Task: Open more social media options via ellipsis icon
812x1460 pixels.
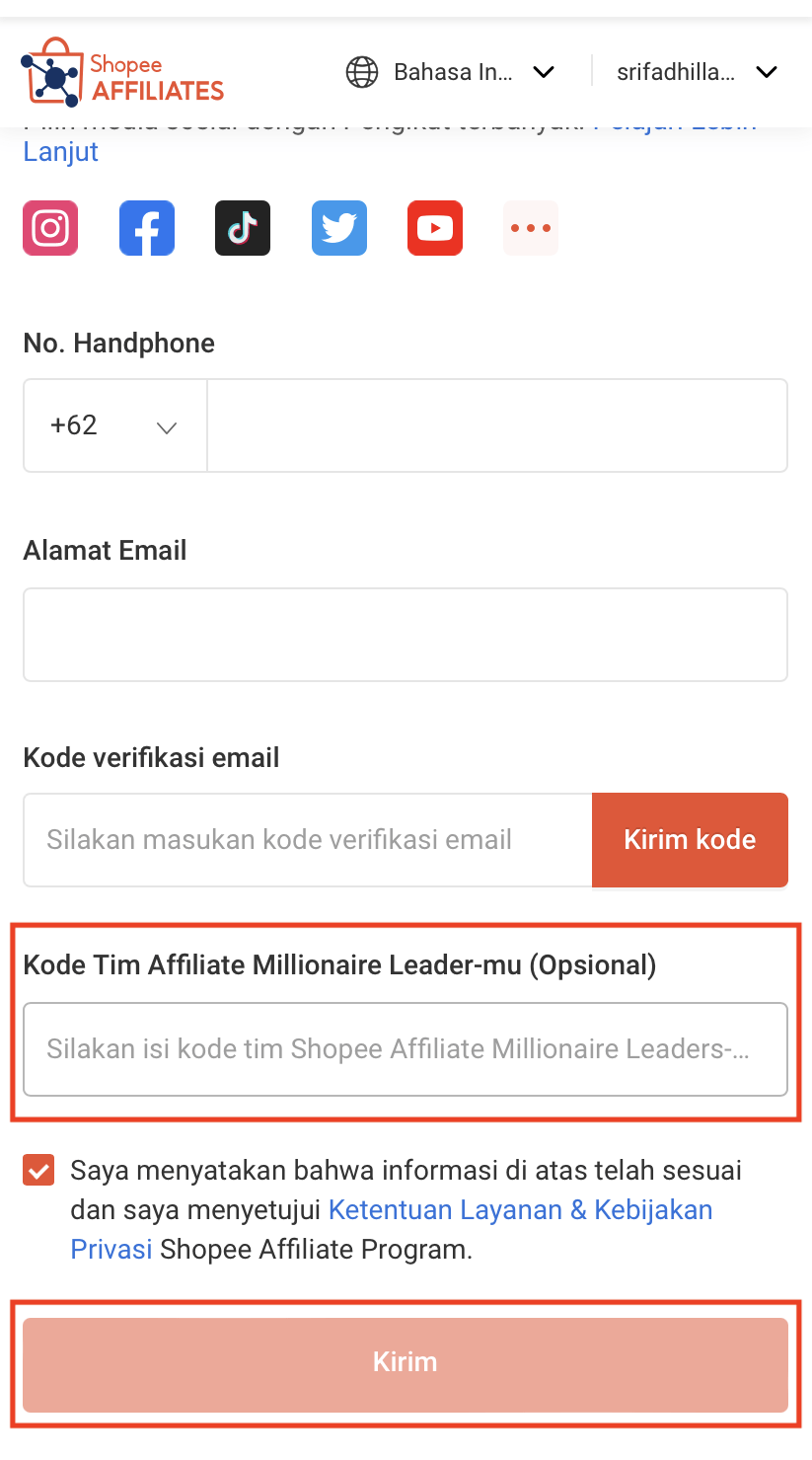Action: point(531,228)
